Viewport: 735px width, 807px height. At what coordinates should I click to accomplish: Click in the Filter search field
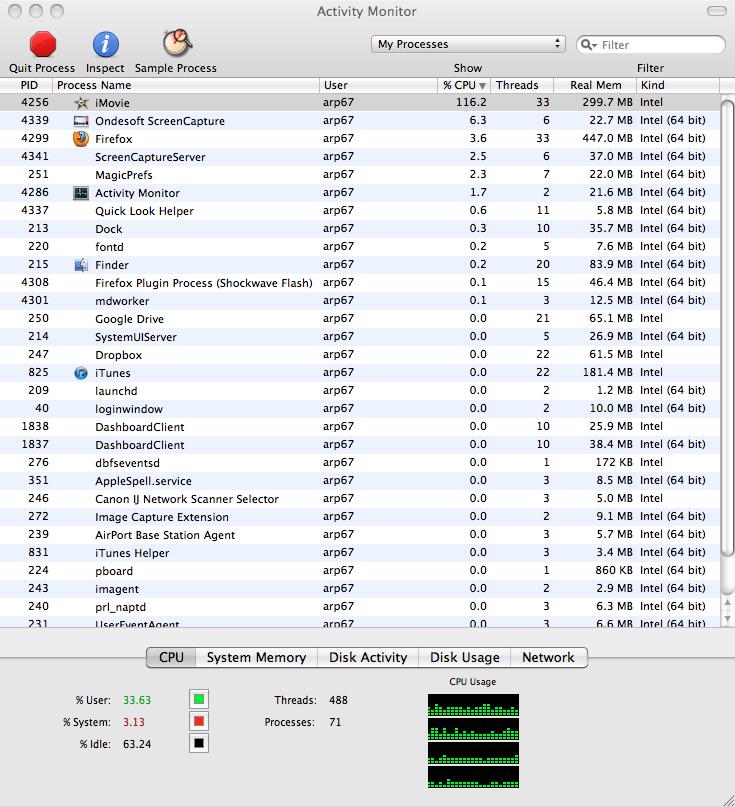point(651,45)
